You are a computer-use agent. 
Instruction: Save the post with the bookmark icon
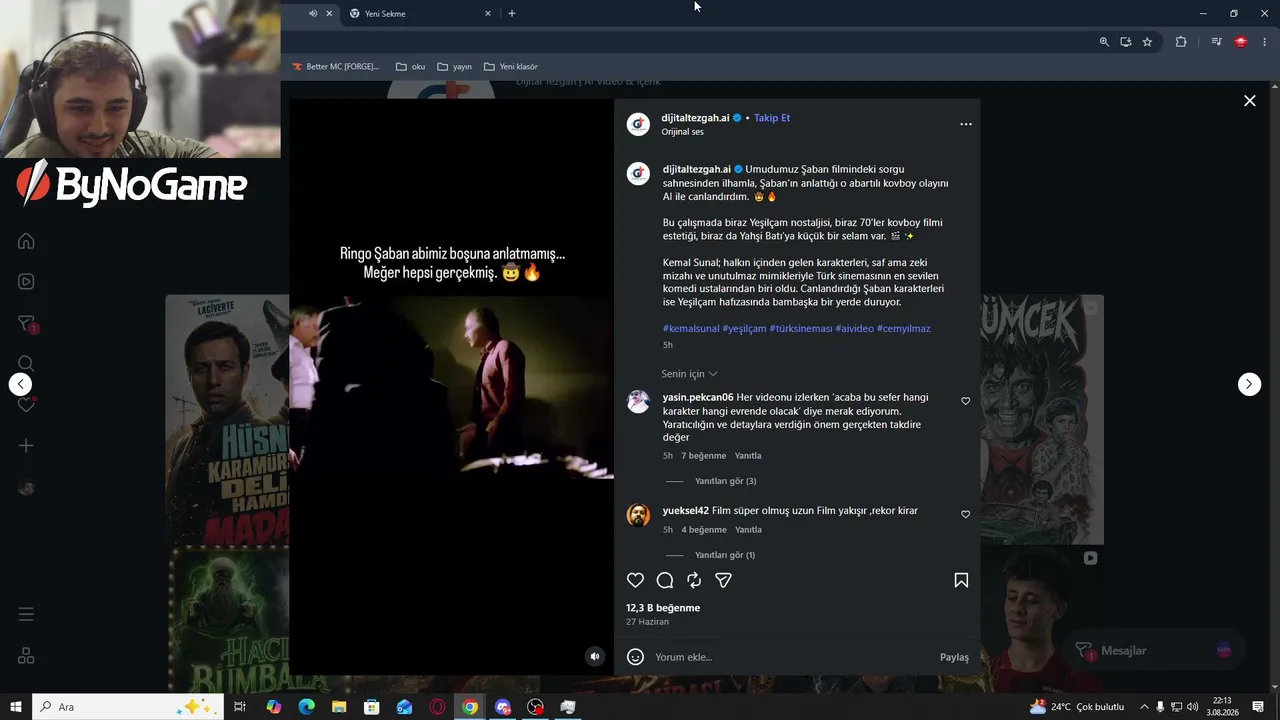click(x=961, y=580)
